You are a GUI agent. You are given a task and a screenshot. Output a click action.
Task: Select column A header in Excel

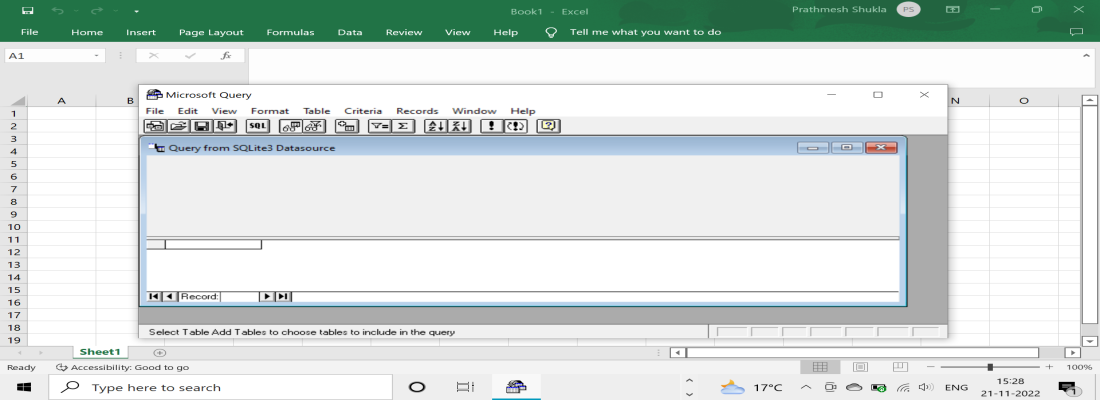tap(62, 101)
